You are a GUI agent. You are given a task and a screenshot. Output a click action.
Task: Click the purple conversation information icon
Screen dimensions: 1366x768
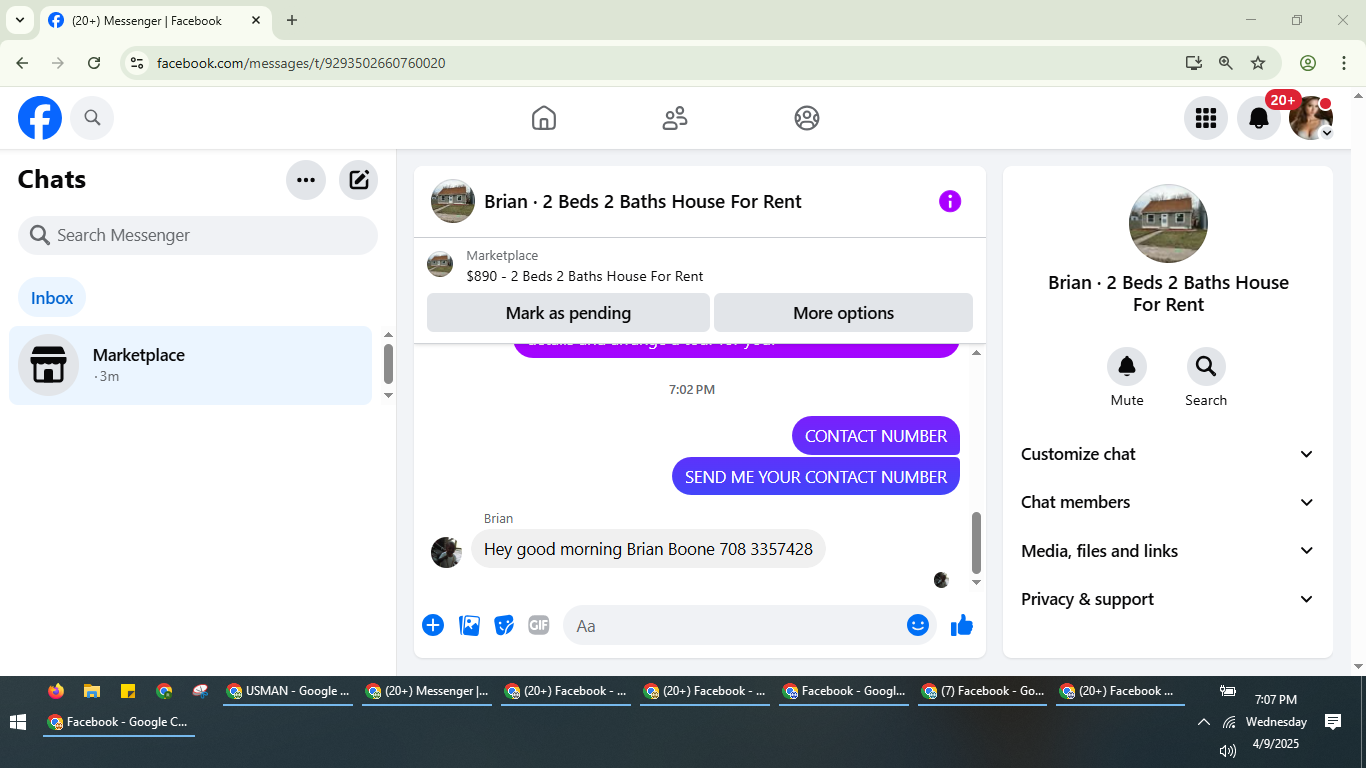pyautogui.click(x=950, y=201)
